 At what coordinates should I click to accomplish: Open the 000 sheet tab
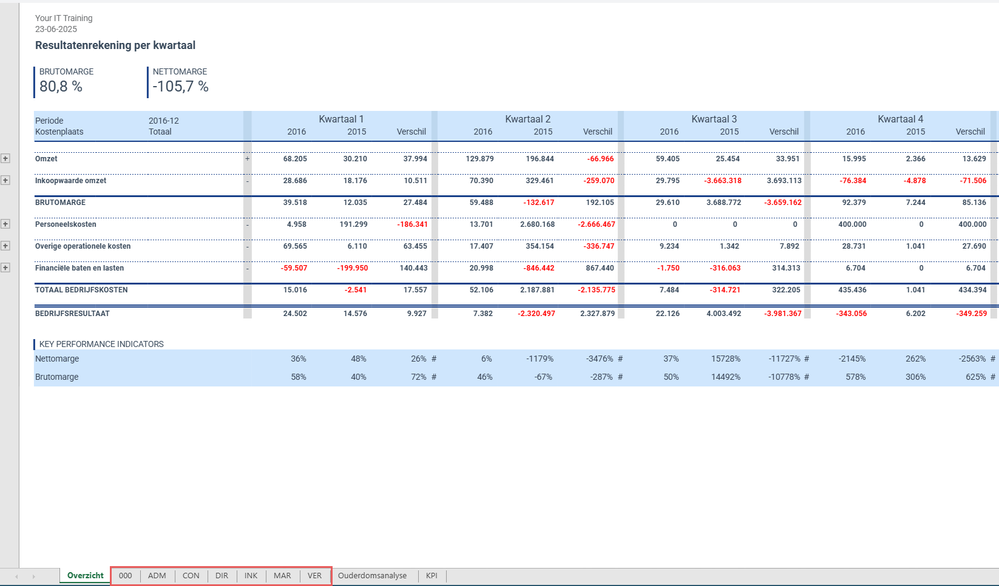126,575
